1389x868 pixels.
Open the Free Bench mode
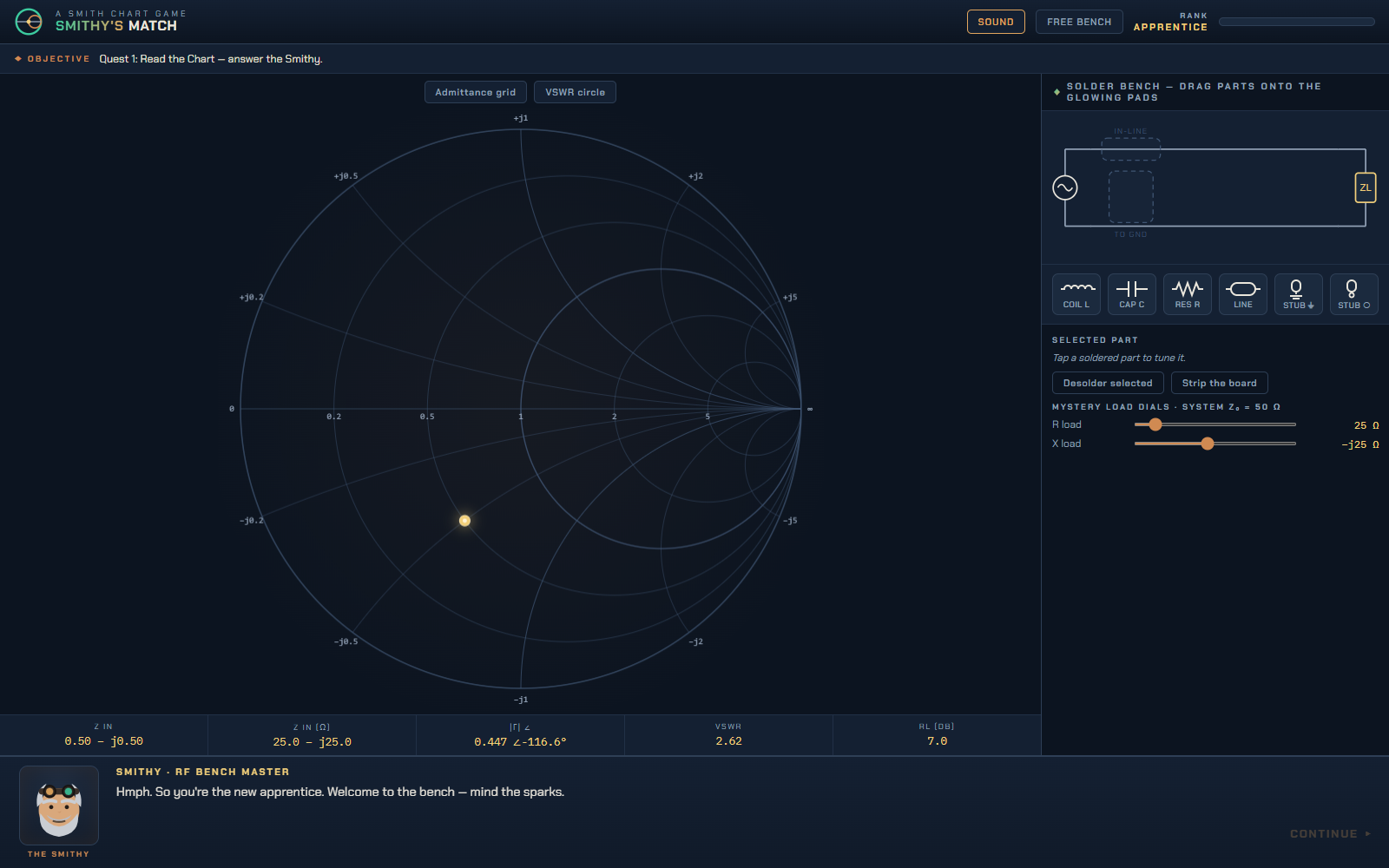[1079, 22]
